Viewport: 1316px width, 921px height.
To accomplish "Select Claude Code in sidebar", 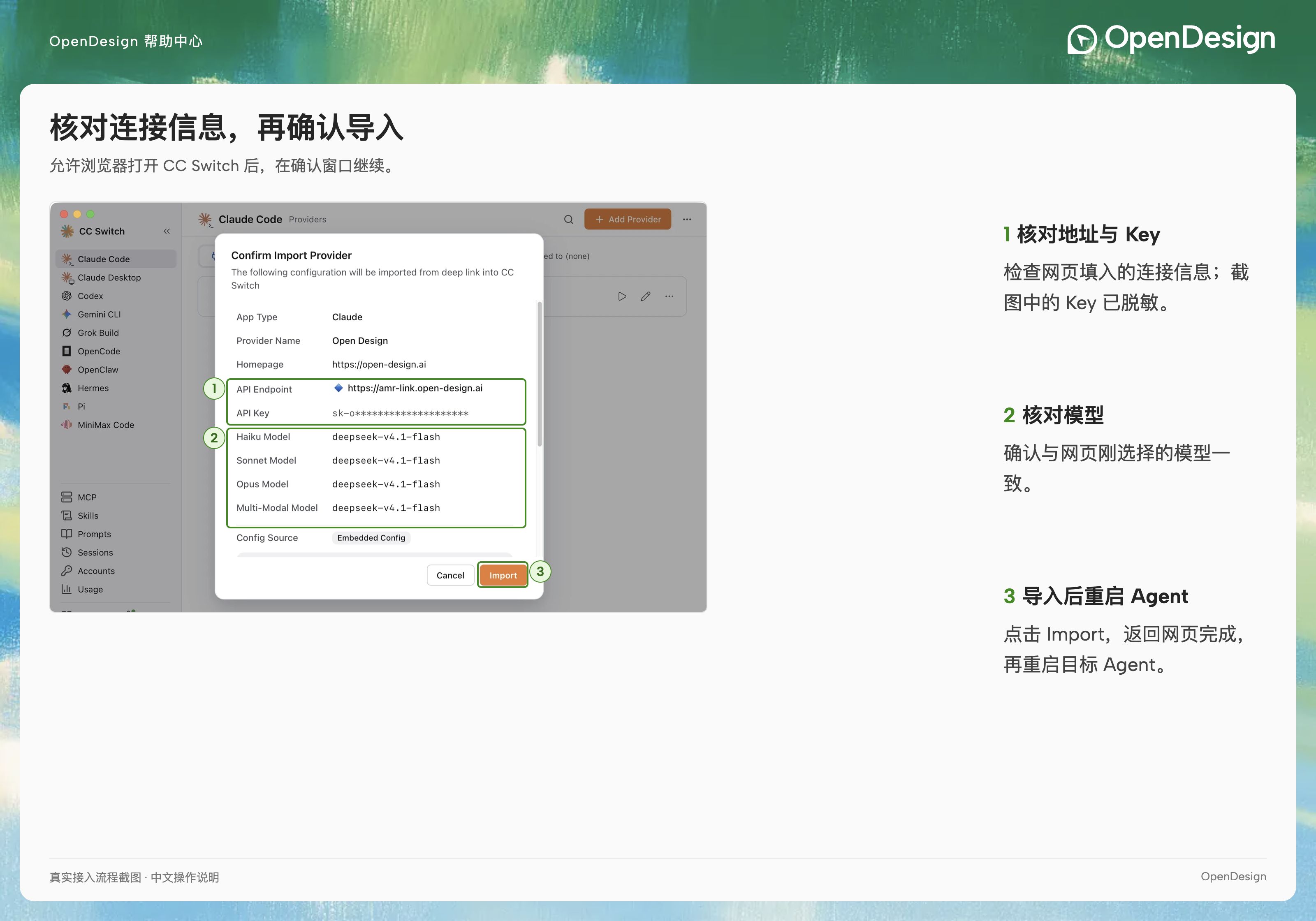I will [x=116, y=259].
